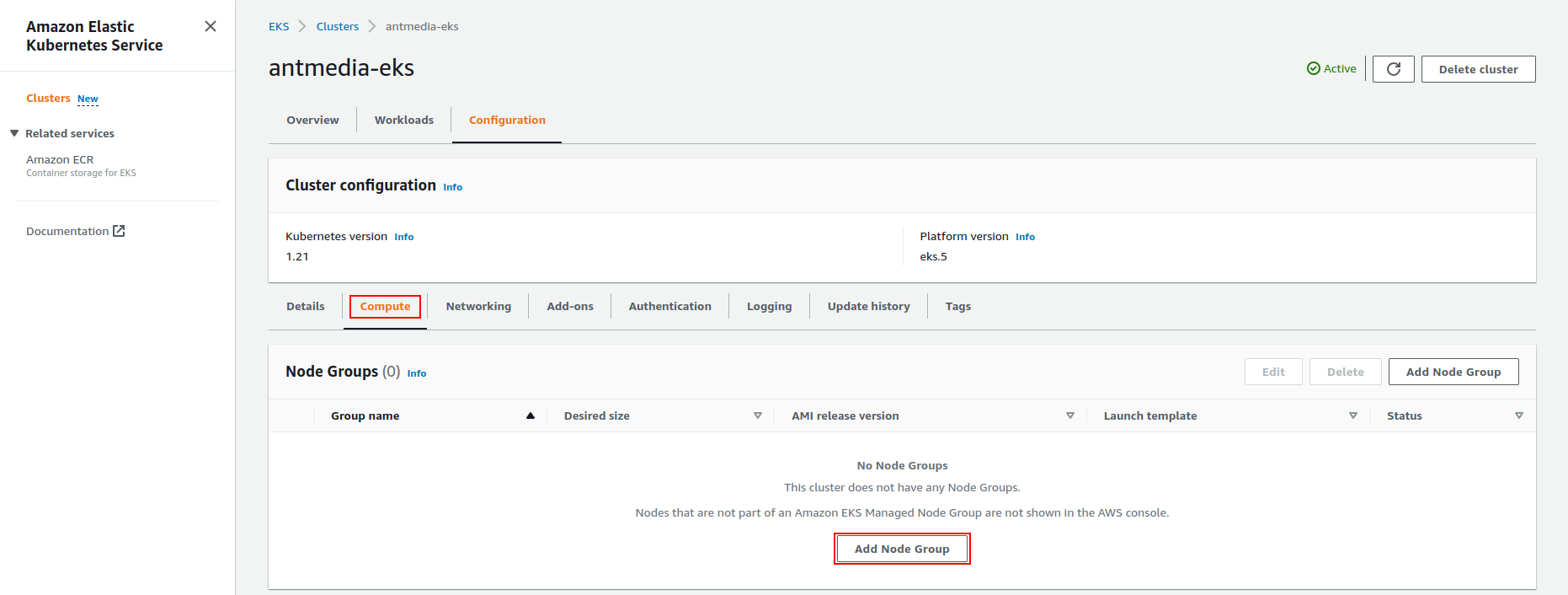Viewport: 1568px width, 595px height.
Task: Open Info link beside Cluster configuration
Action: (452, 187)
